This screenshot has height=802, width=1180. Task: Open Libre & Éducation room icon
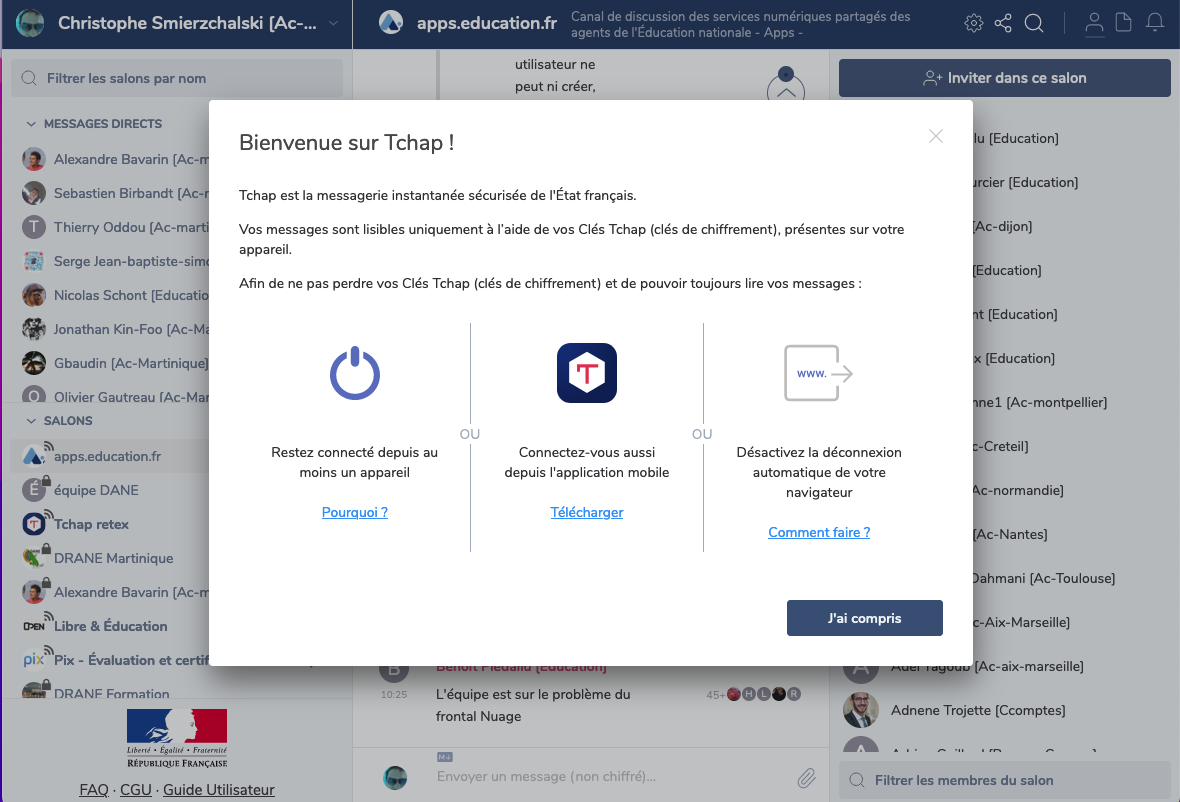click(x=34, y=626)
